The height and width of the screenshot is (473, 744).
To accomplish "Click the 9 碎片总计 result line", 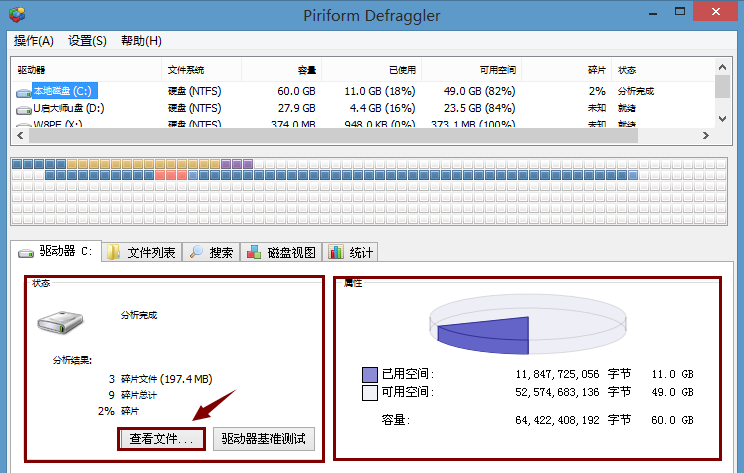I will coord(132,395).
